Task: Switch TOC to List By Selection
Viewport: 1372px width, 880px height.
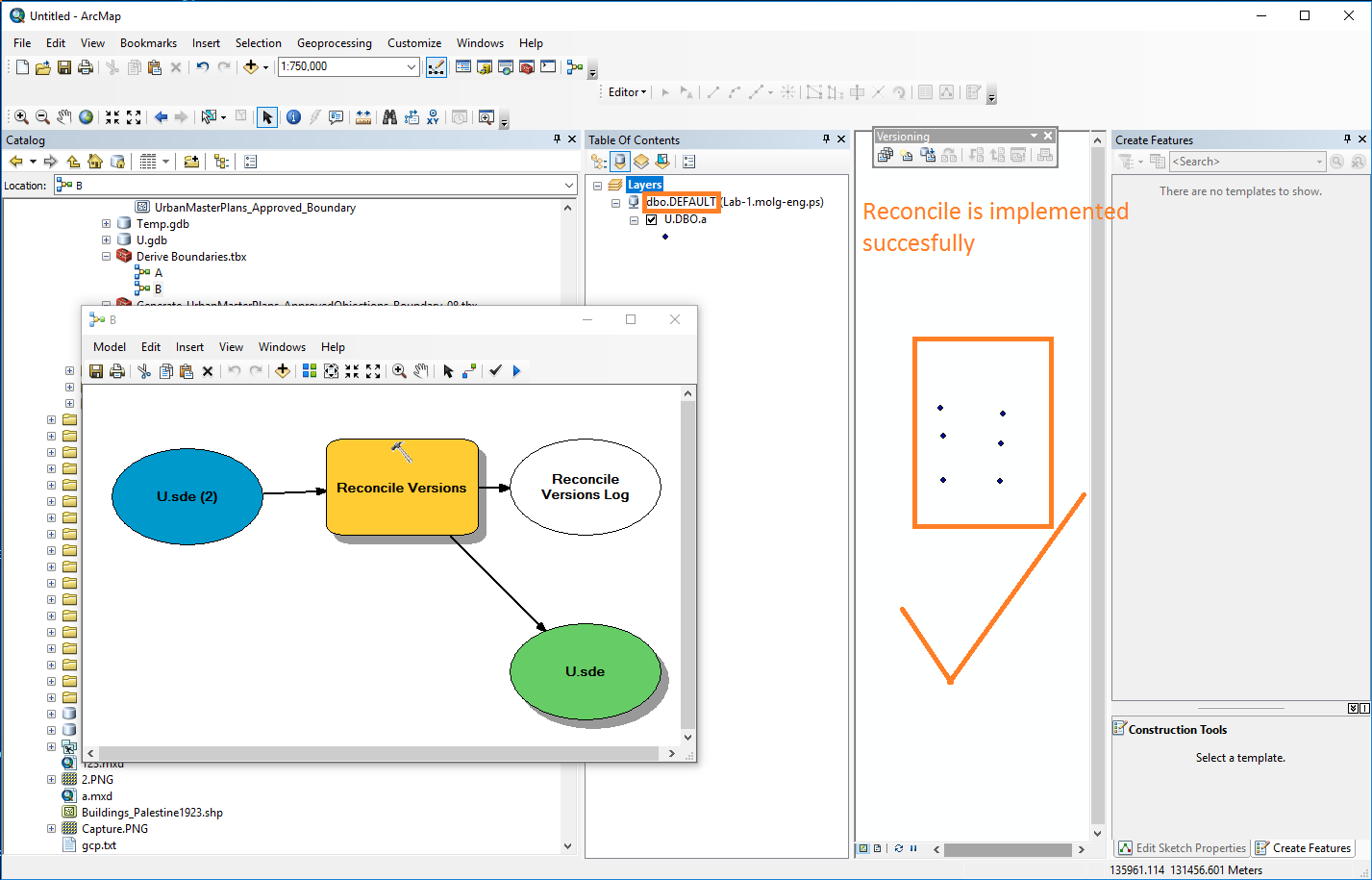Action: [x=662, y=162]
